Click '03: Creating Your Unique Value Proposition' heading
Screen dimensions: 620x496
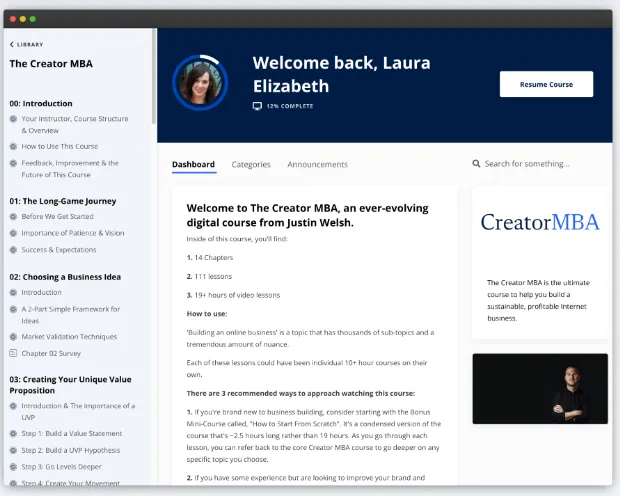pos(70,385)
